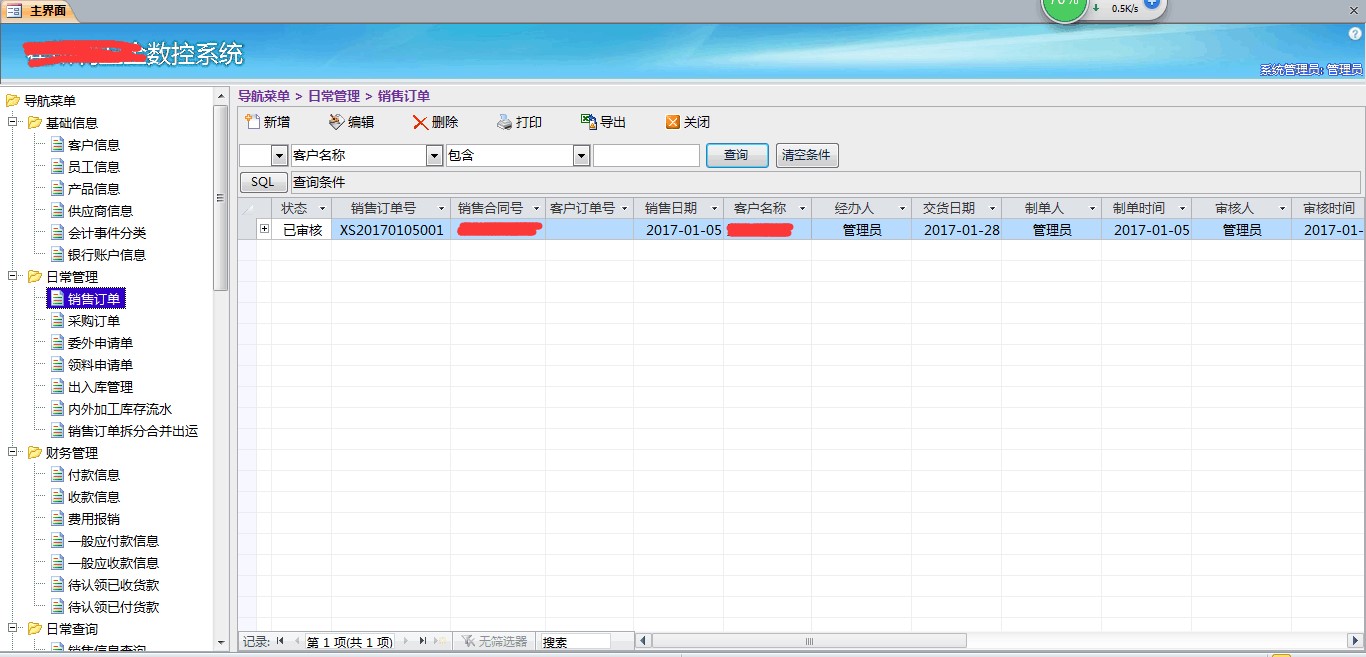Open the 销售订单号 column filter arrow
This screenshot has height=657, width=1366.
(x=441, y=208)
